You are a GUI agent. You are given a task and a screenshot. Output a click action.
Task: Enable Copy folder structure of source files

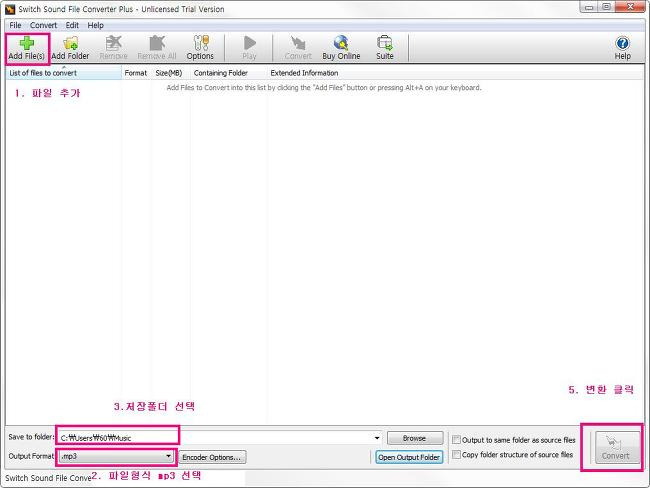pos(456,454)
